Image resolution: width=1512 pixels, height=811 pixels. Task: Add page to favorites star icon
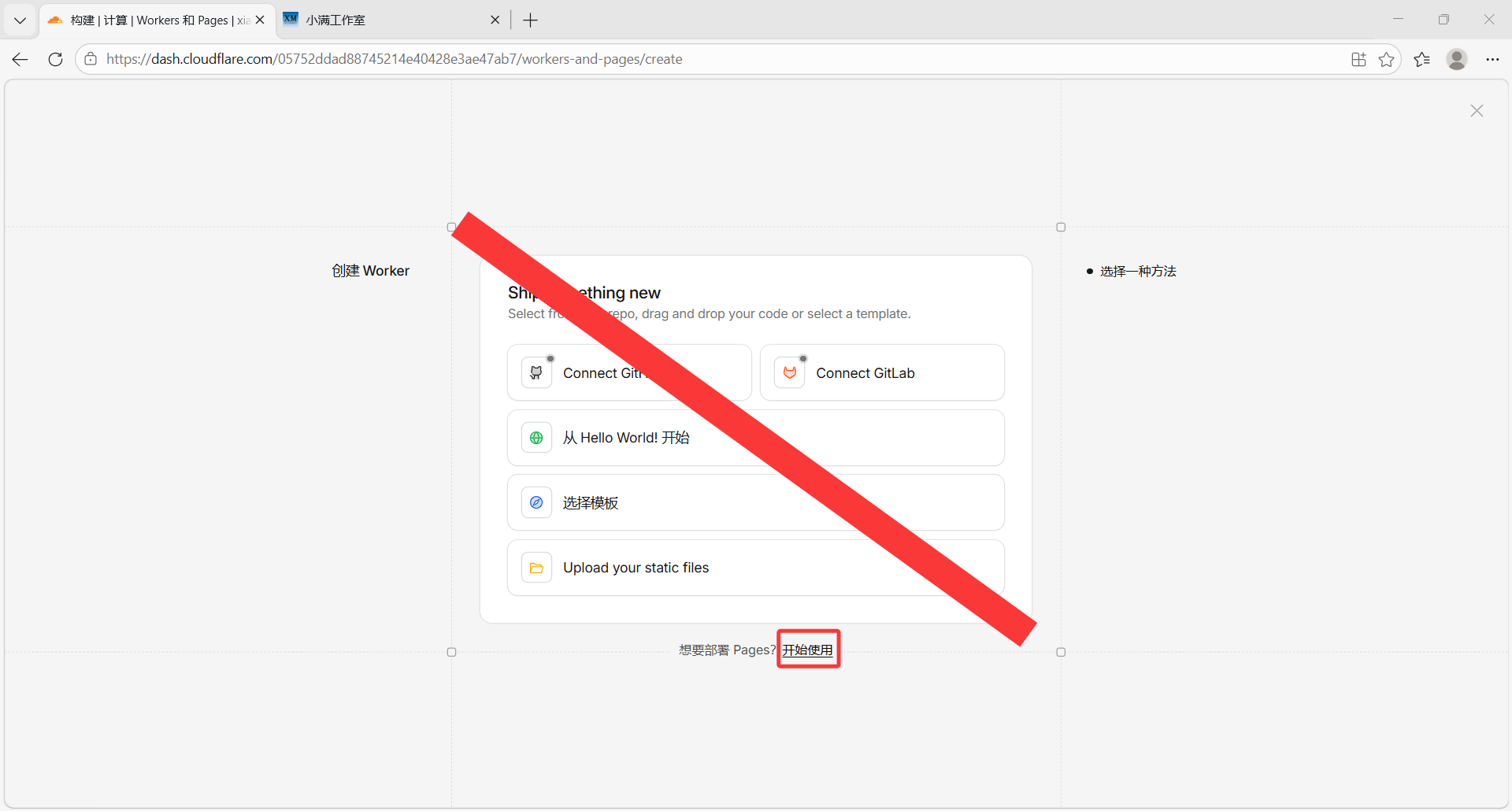coord(1386,59)
